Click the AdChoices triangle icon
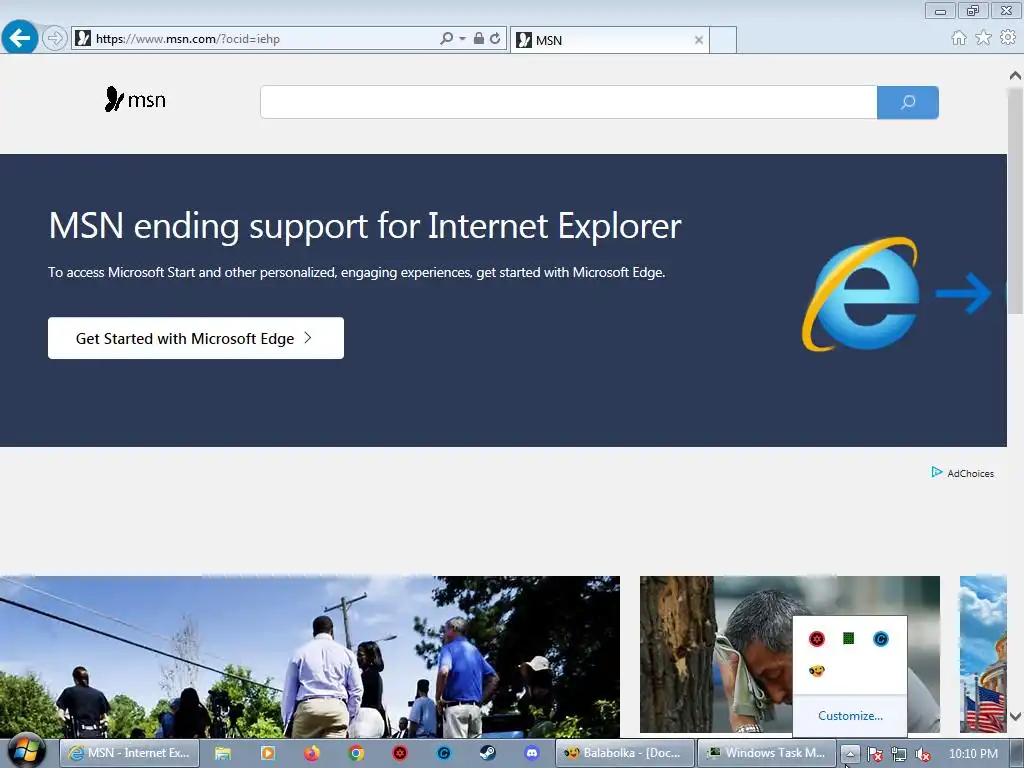This screenshot has width=1024, height=768. (936, 472)
